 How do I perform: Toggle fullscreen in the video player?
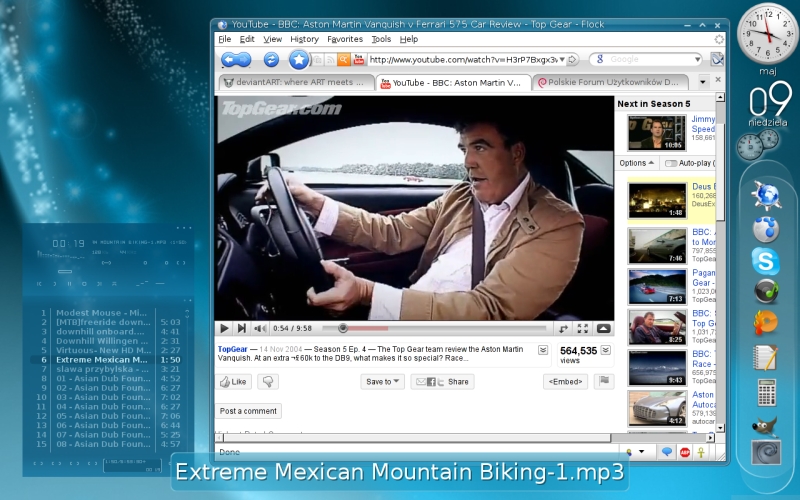coord(583,328)
